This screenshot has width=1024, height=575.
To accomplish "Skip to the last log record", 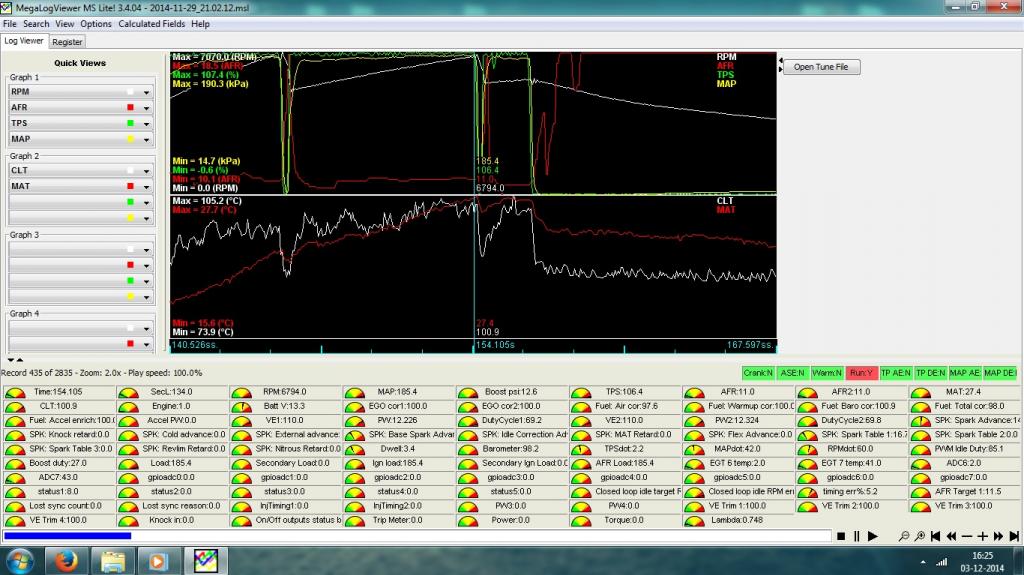I will [1014, 537].
